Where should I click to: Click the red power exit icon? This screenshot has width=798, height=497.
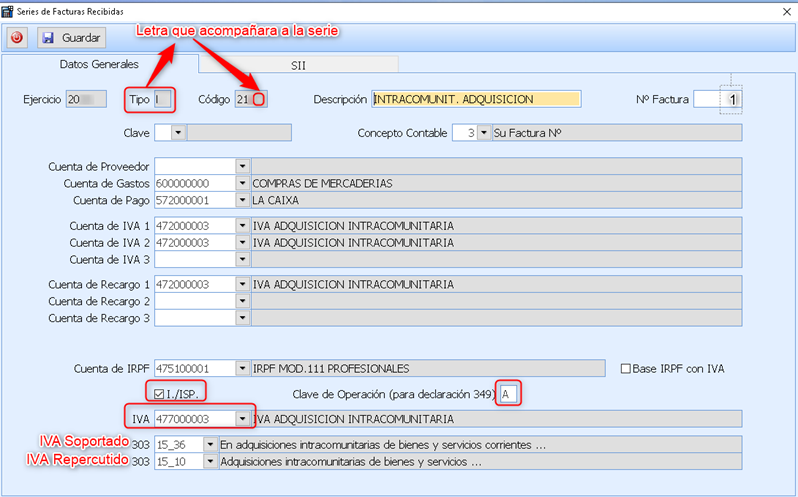coord(16,37)
